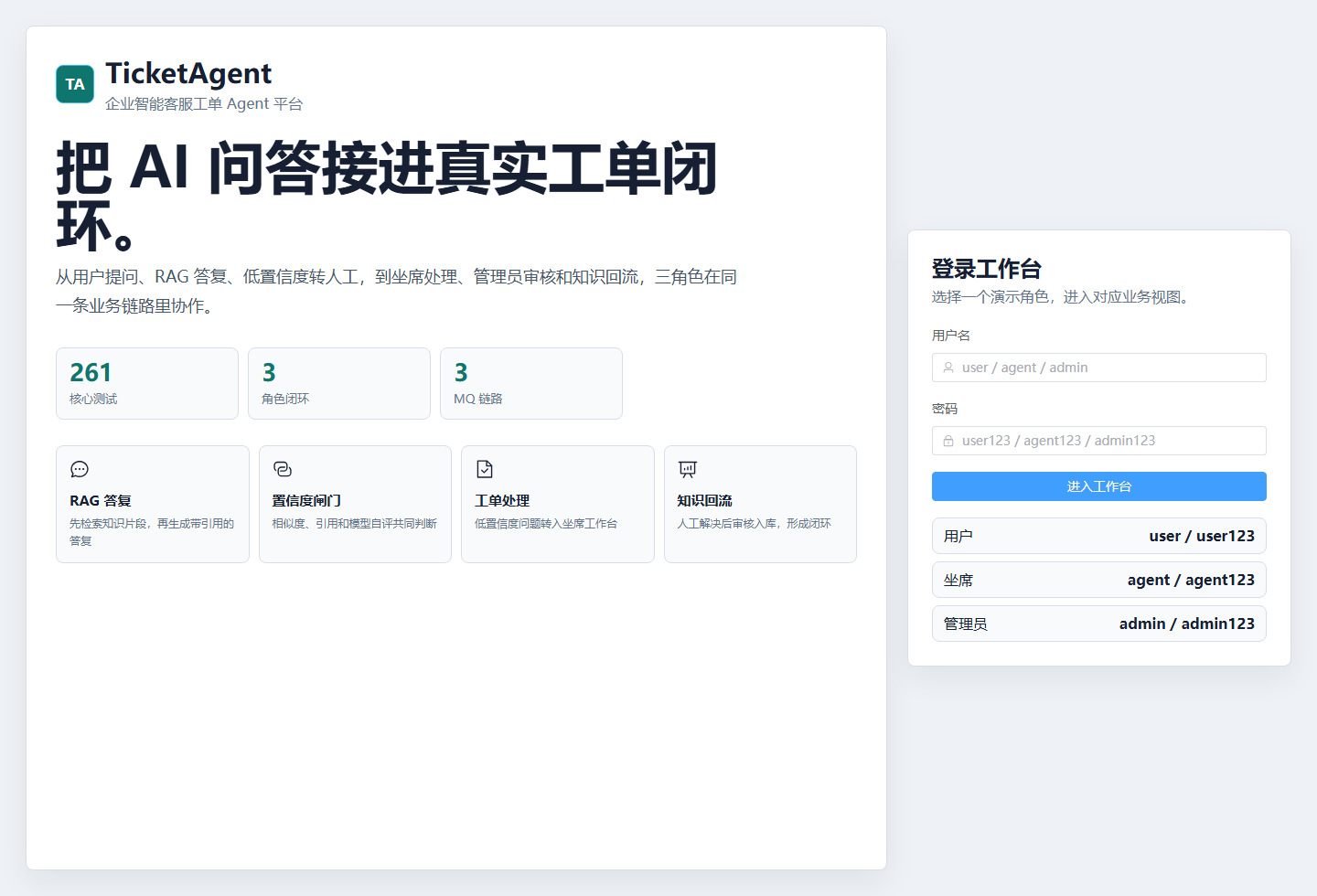
Task: Select the 坐席 agent / agent123 preset
Action: [1099, 580]
